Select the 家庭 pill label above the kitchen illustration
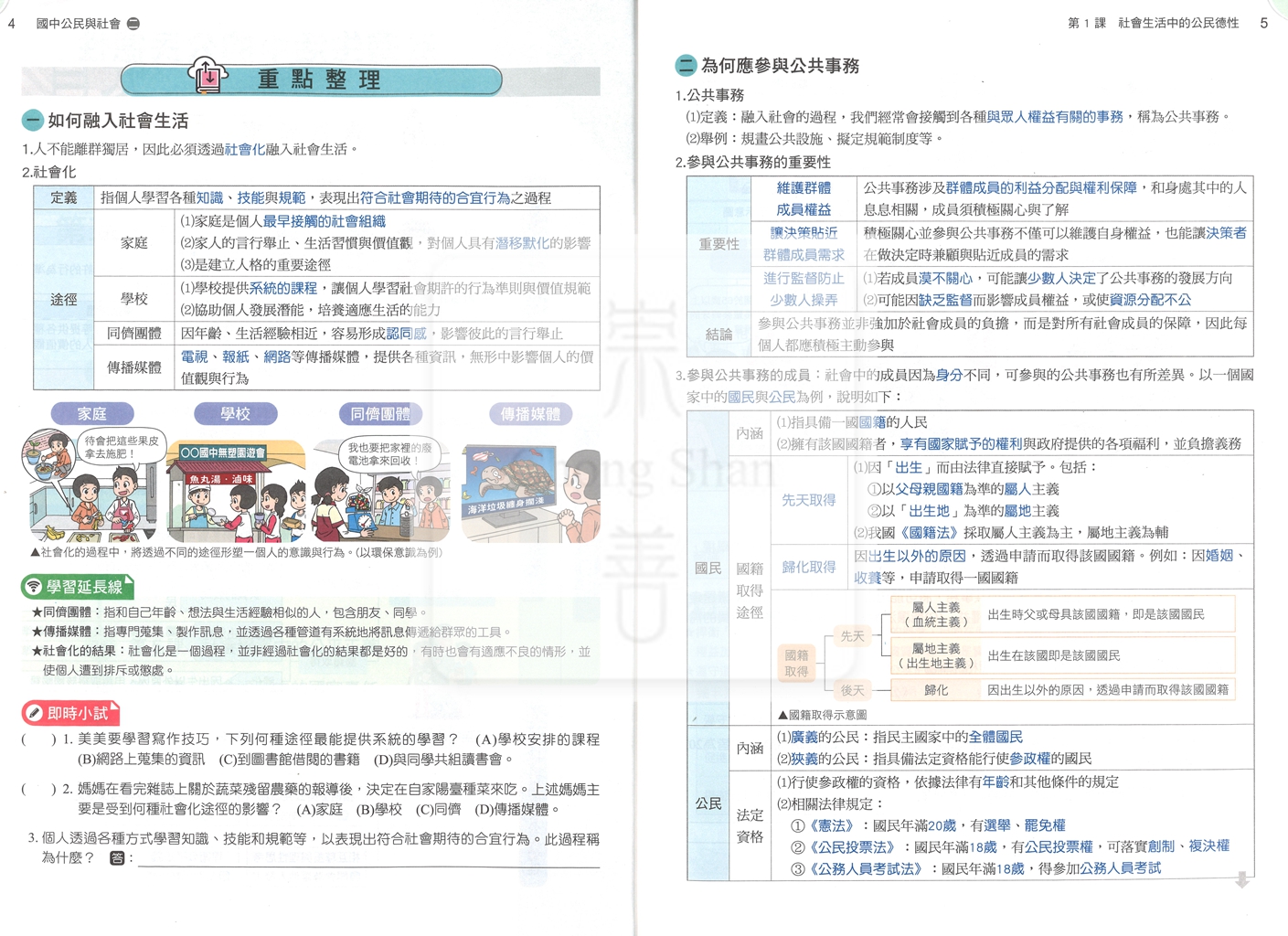The height and width of the screenshot is (936, 1288). [92, 414]
